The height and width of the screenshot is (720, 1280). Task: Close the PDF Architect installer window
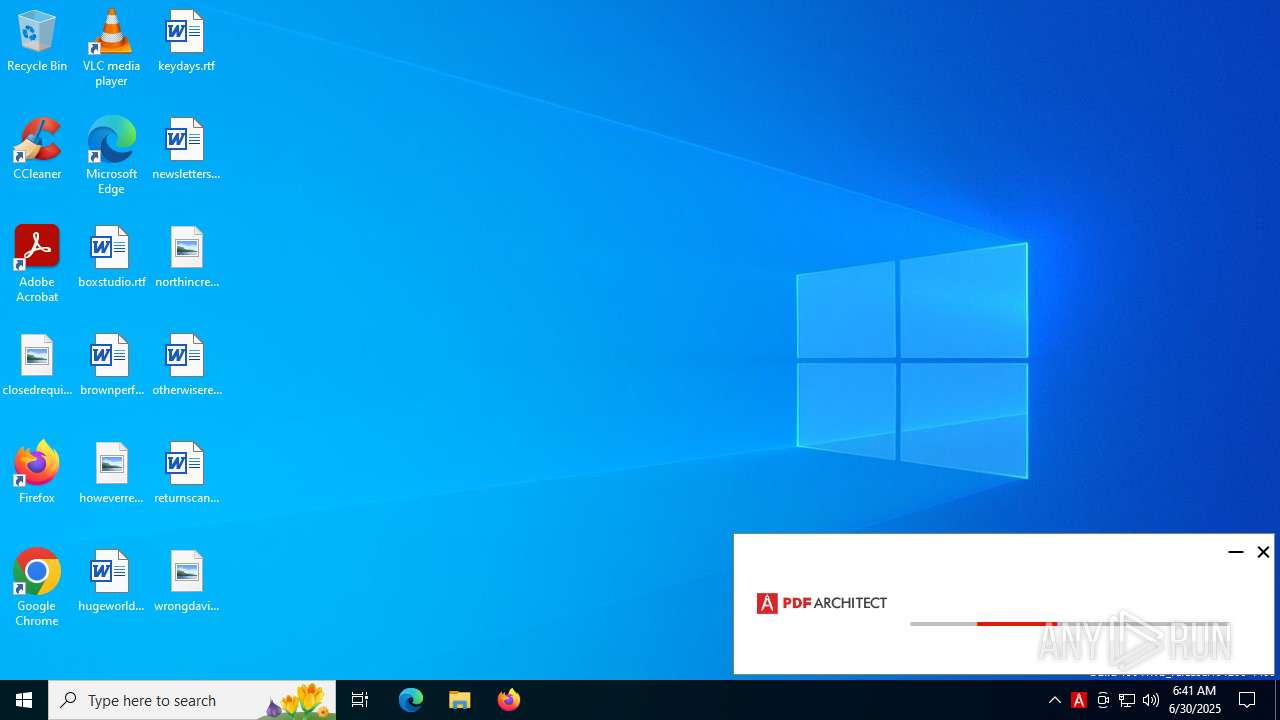(x=1263, y=552)
